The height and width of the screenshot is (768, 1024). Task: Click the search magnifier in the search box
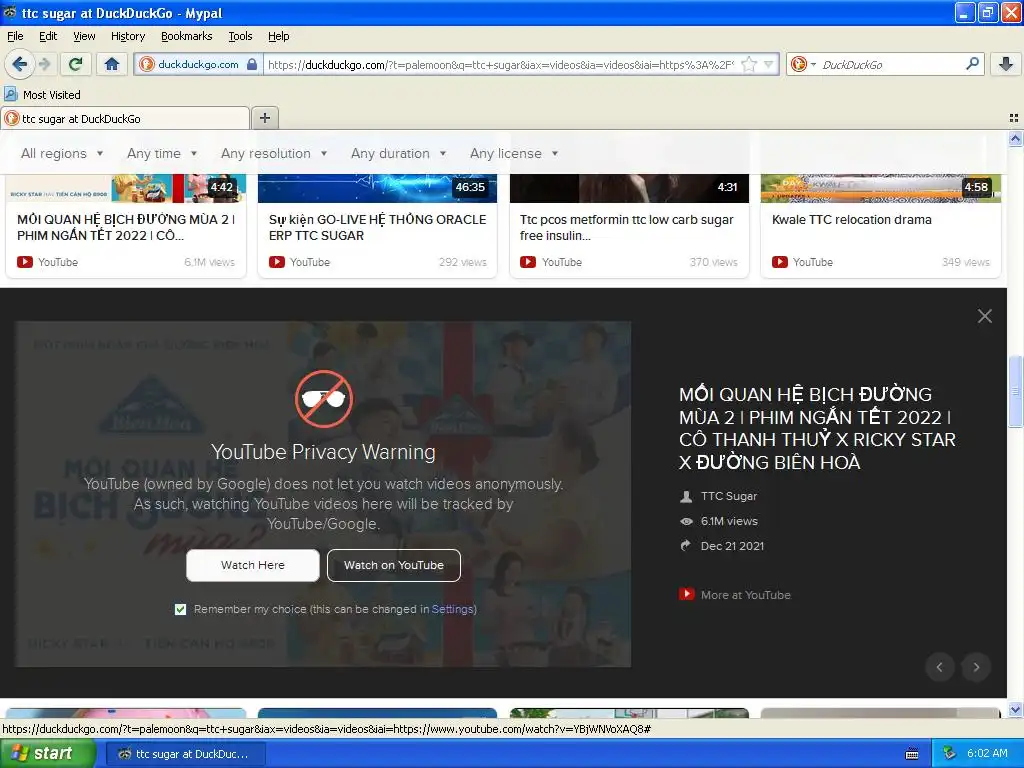pos(972,64)
